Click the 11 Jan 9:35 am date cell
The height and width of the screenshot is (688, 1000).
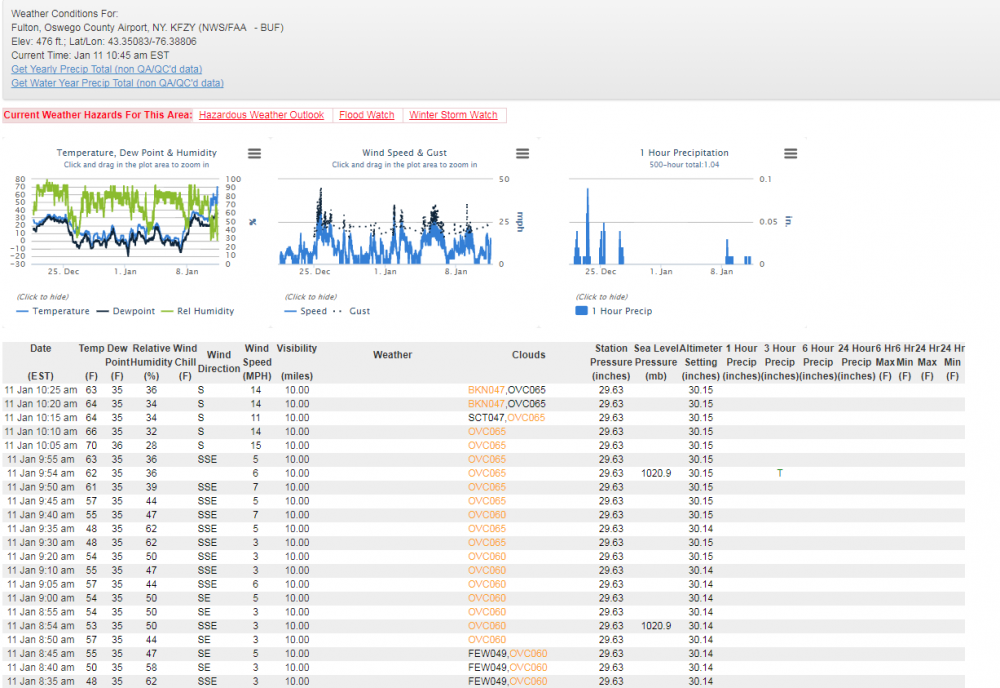[41, 529]
